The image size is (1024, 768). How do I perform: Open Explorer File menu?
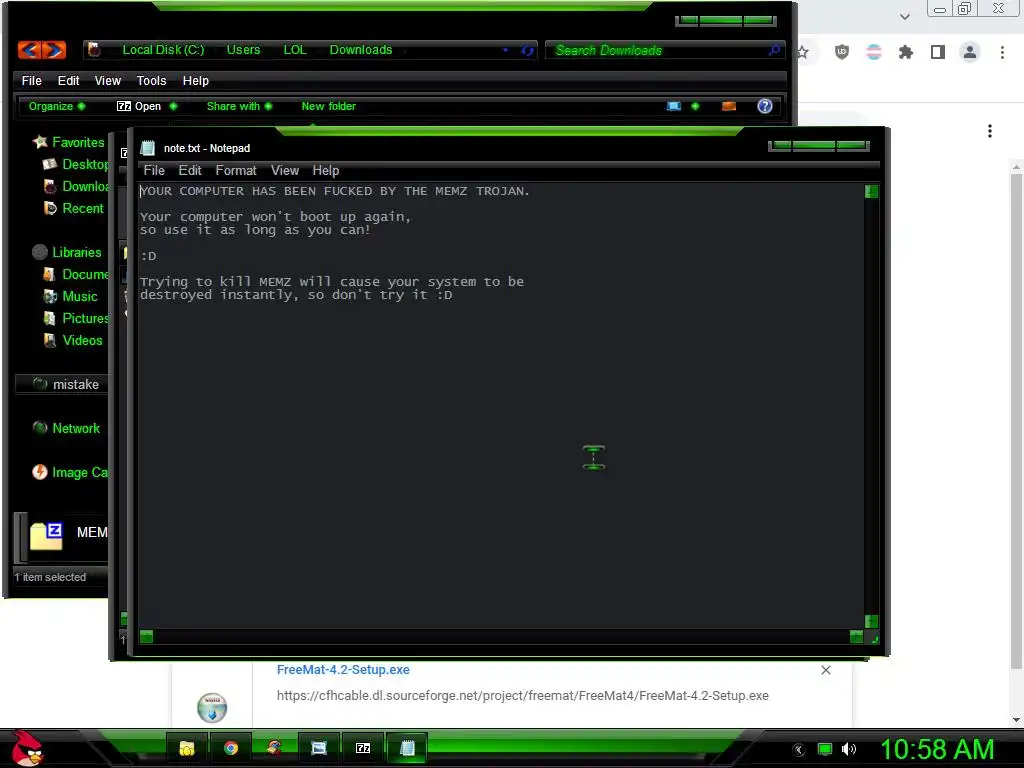(x=31, y=80)
